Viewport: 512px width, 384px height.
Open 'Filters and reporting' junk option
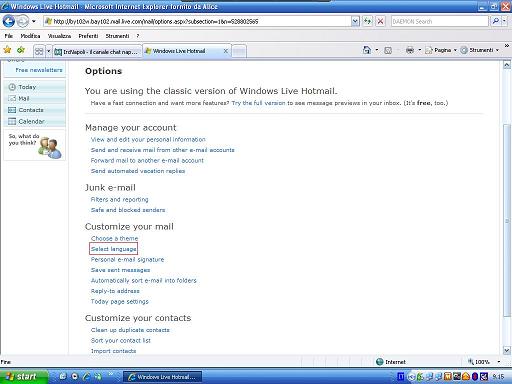click(119, 199)
